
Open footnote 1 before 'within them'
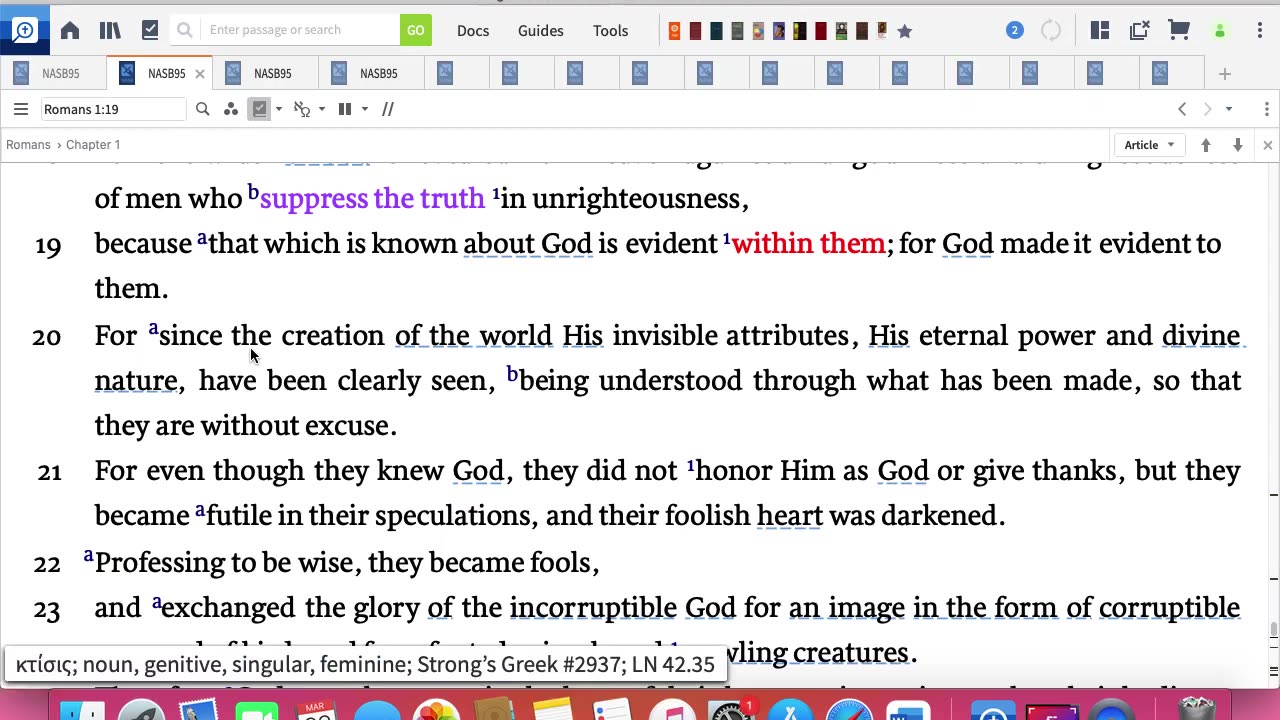(727, 238)
